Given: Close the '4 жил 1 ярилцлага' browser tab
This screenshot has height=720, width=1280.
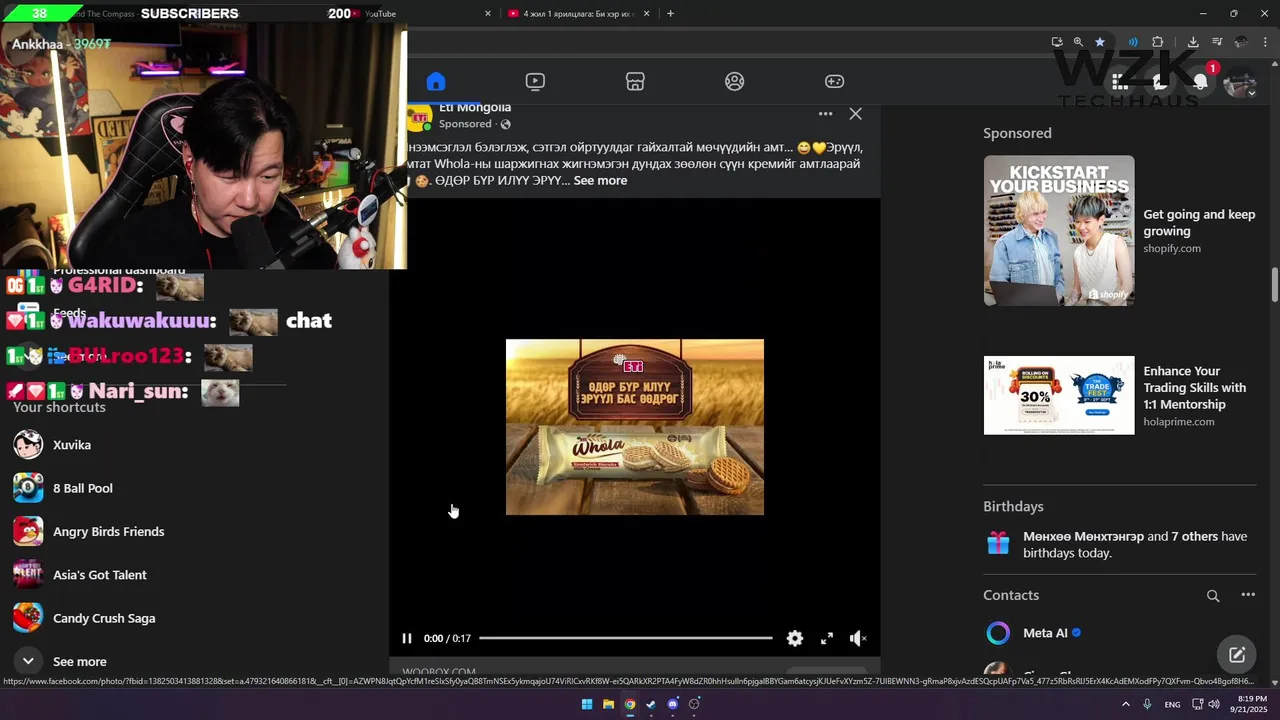Looking at the screenshot, I should pos(647,14).
